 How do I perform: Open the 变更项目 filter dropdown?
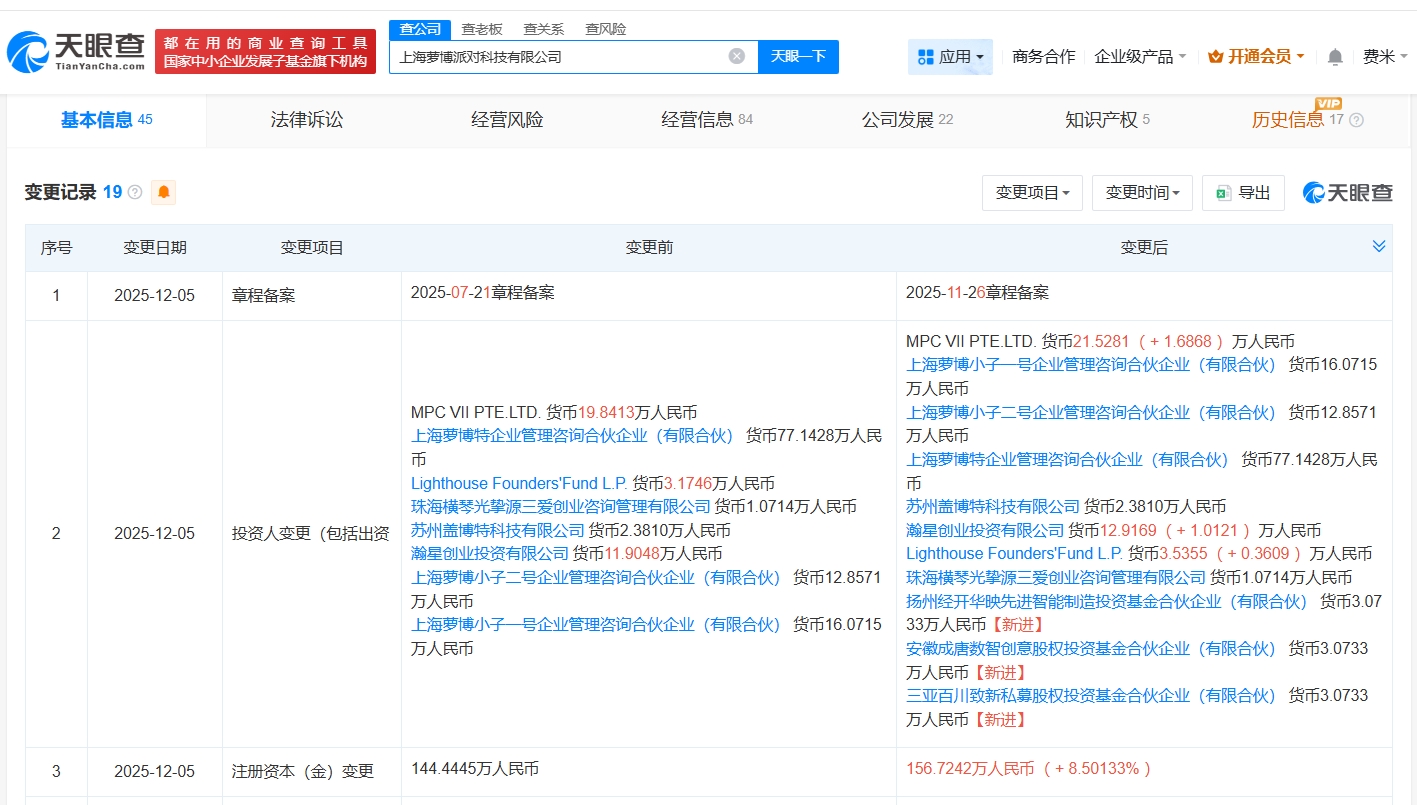tap(1032, 193)
